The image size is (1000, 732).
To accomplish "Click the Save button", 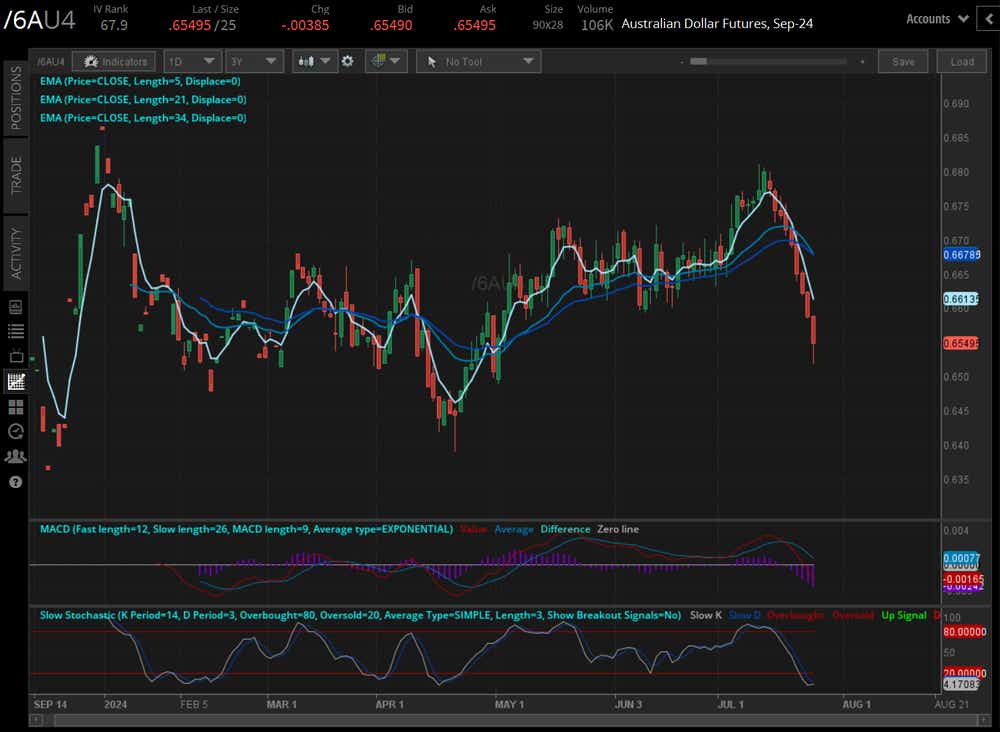I will (x=902, y=61).
